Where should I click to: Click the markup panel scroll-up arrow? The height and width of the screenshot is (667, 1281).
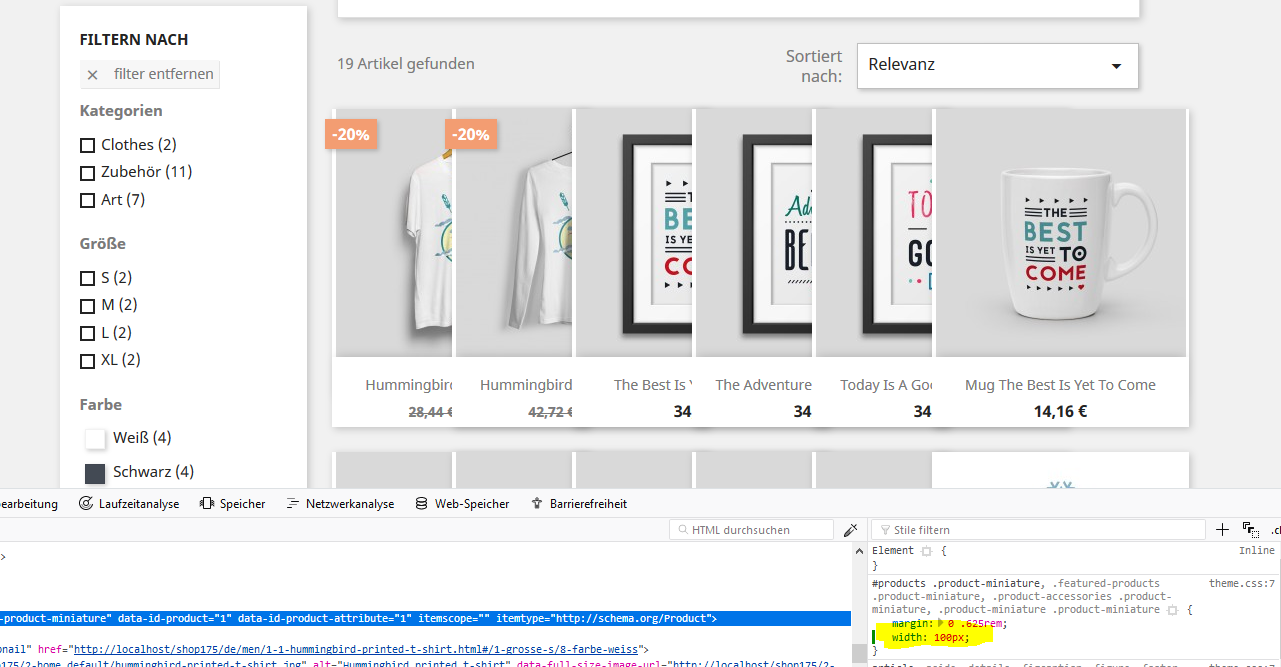[859, 551]
